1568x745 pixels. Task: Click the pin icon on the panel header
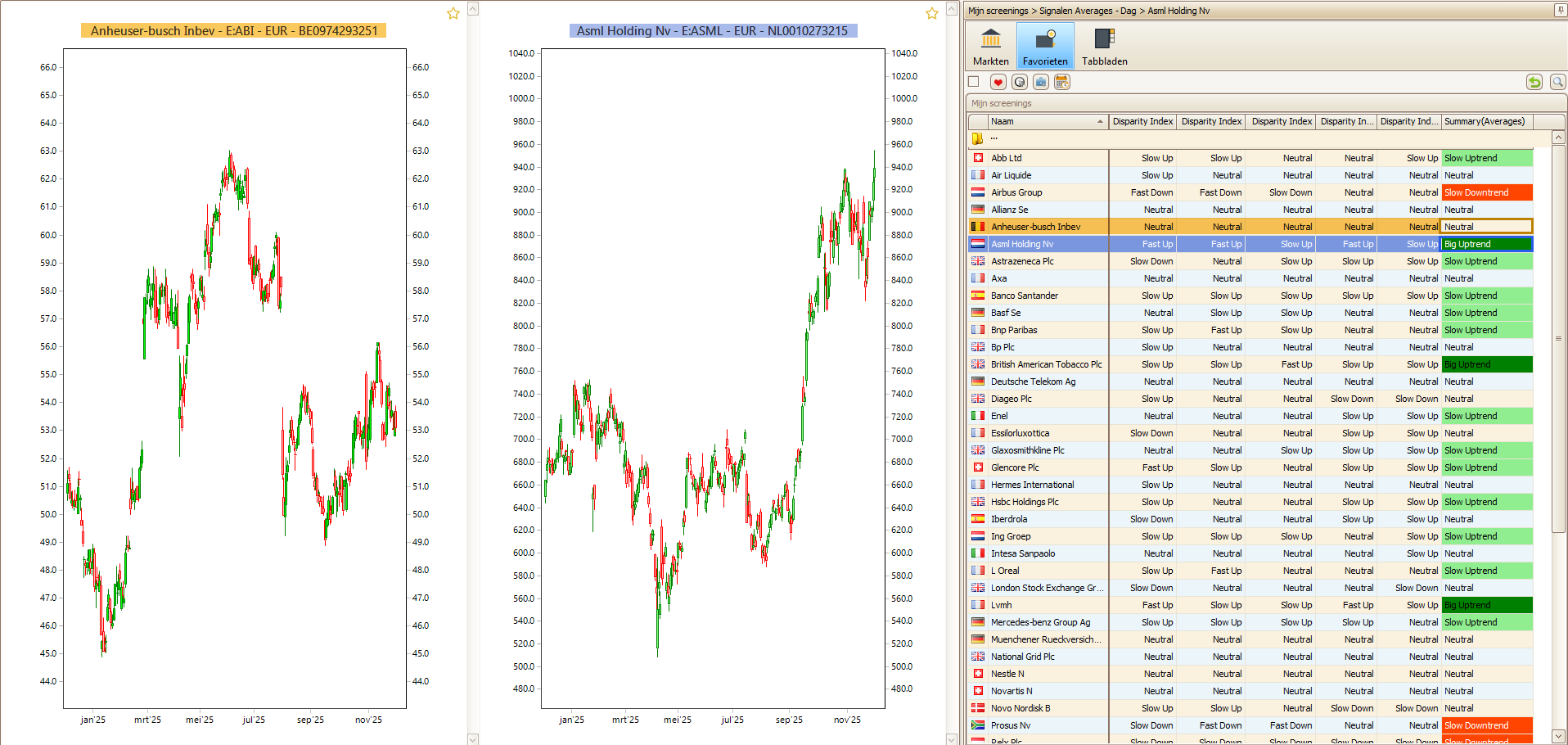click(1560, 11)
